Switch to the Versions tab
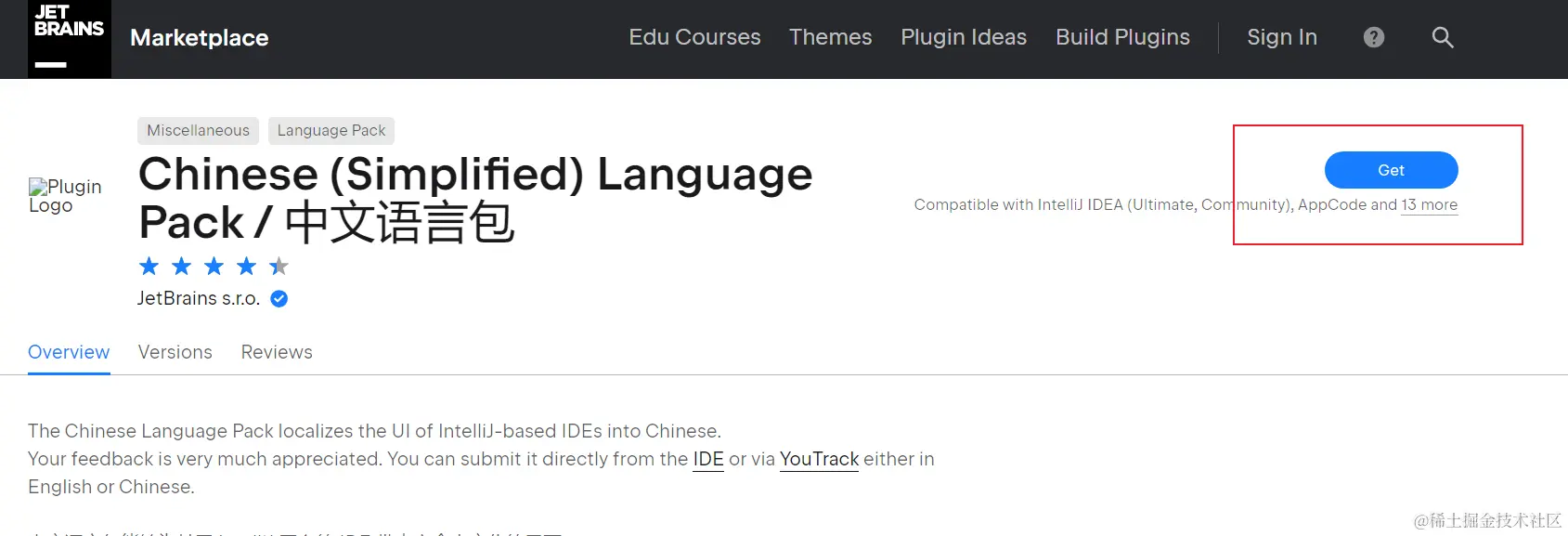The image size is (1568, 536). tap(175, 352)
